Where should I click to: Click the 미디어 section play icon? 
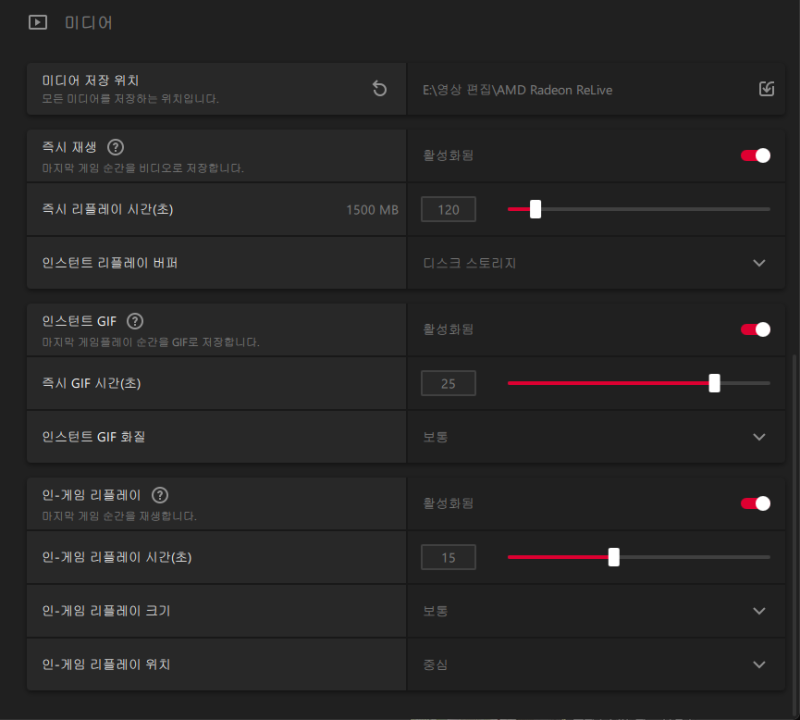click(x=38, y=21)
